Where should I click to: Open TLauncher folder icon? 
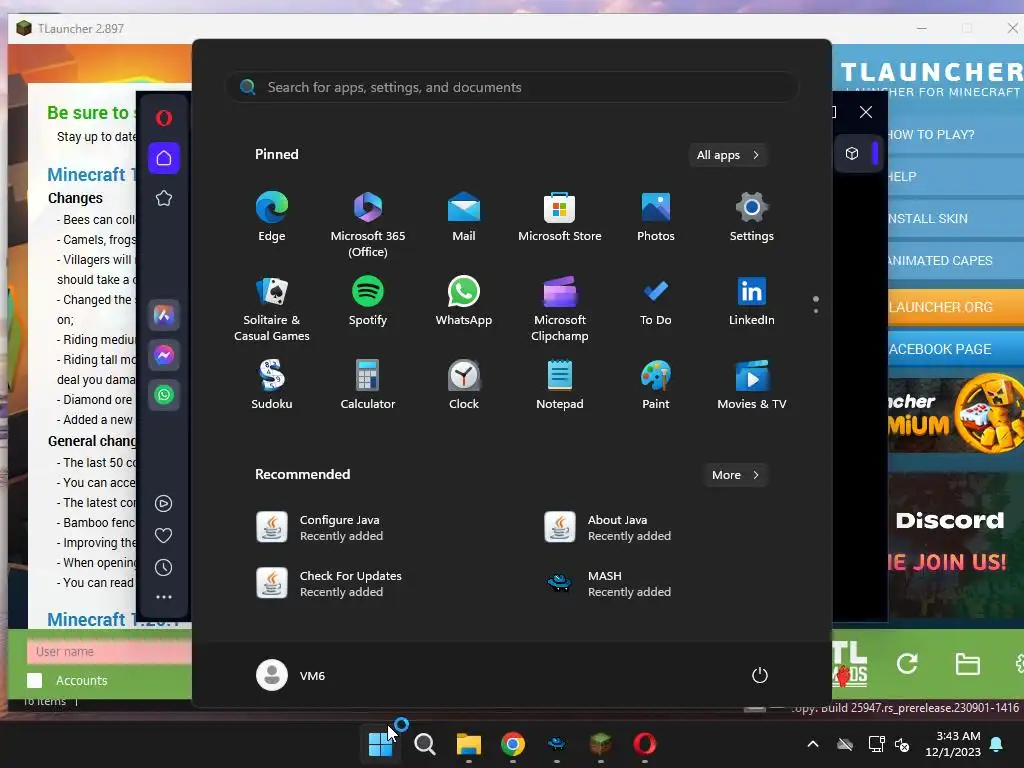point(967,664)
